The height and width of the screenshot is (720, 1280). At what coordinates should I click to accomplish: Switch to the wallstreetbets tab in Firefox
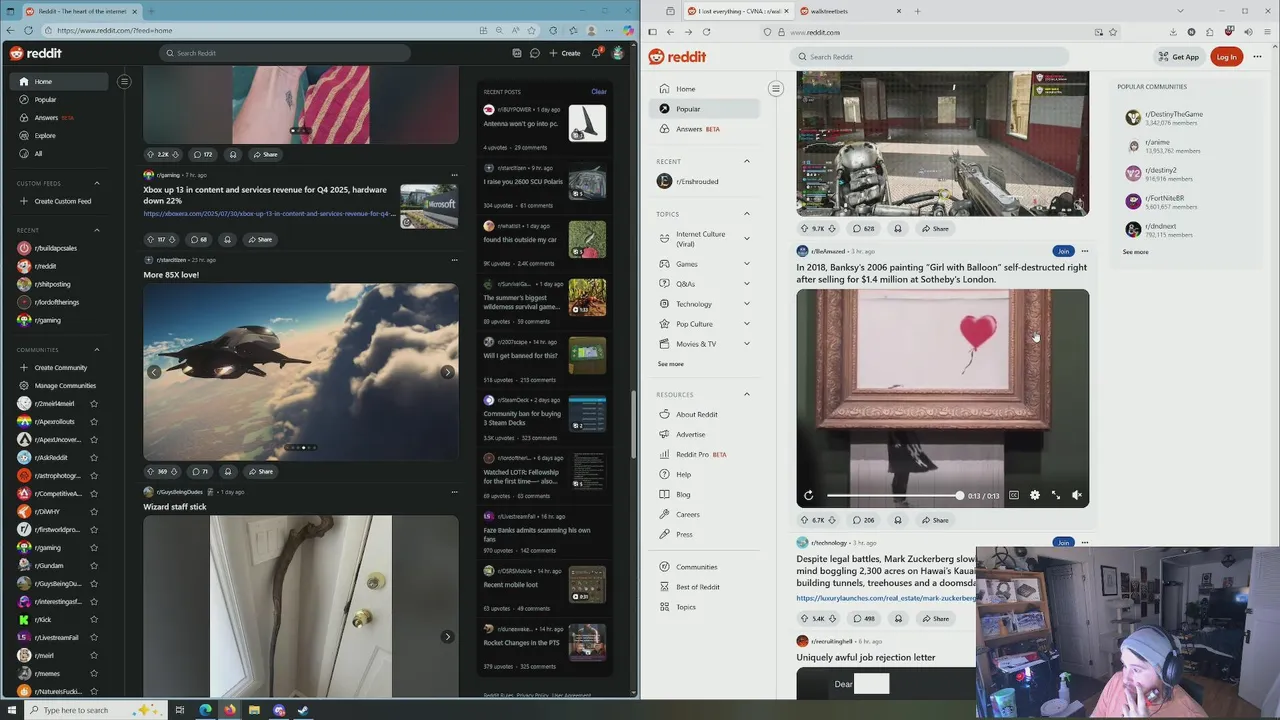pyautogui.click(x=848, y=11)
